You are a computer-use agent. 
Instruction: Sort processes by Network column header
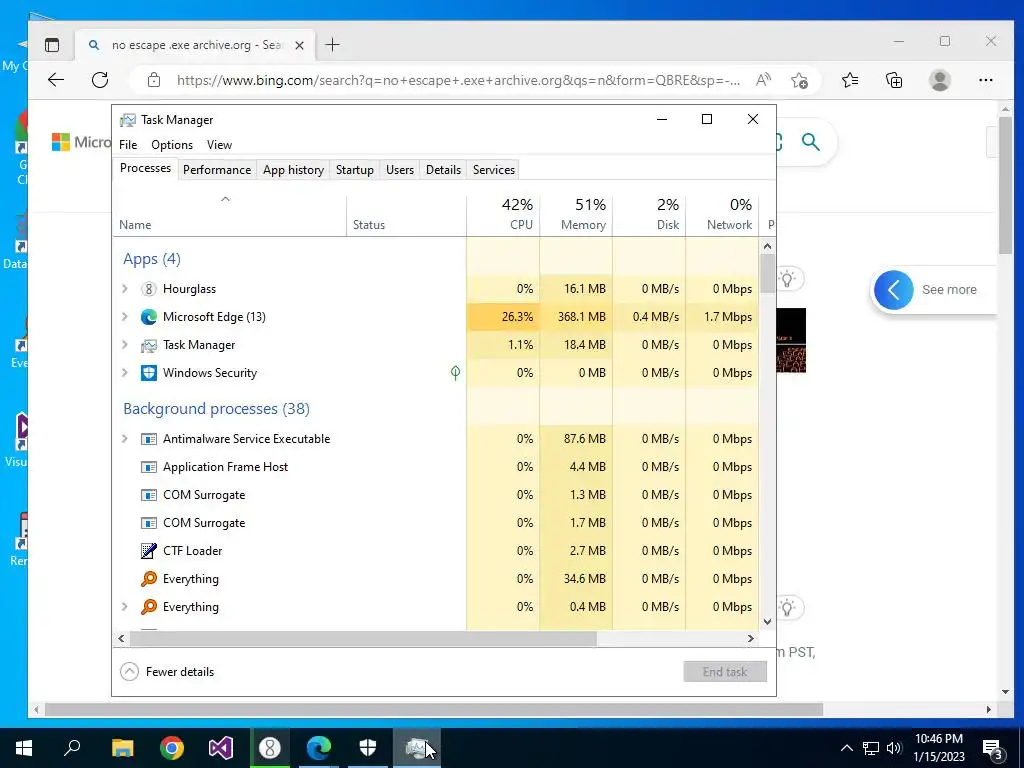point(723,215)
